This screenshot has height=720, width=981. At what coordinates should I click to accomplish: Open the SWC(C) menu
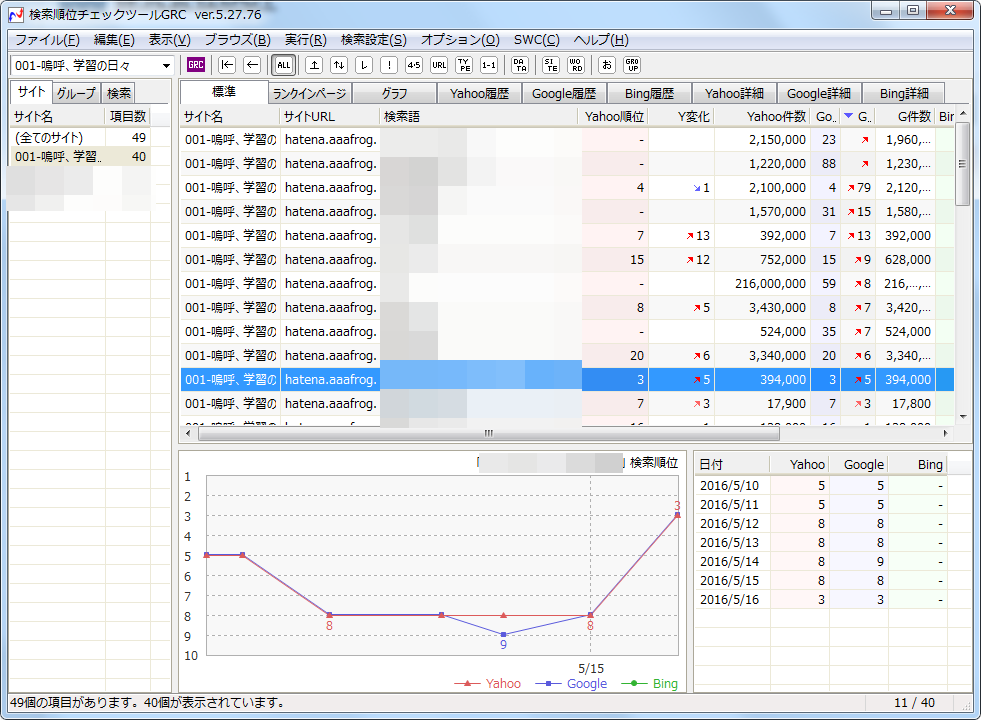click(x=537, y=40)
